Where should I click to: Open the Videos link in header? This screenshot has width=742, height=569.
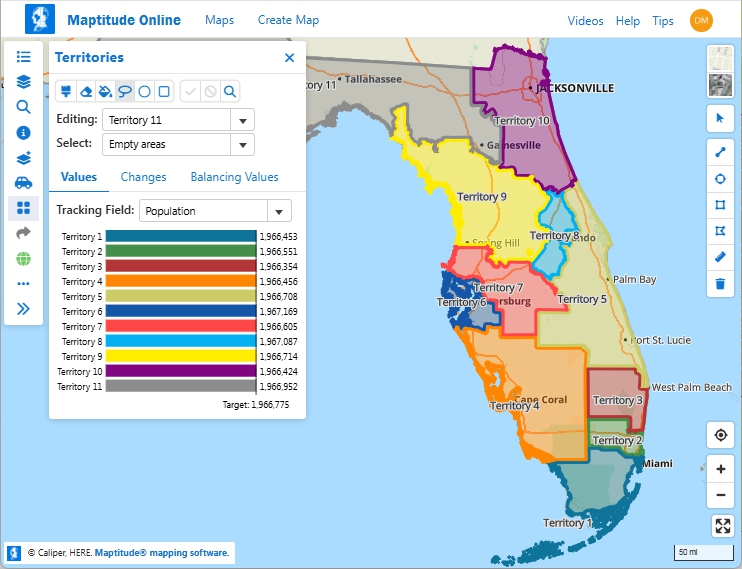tap(585, 21)
